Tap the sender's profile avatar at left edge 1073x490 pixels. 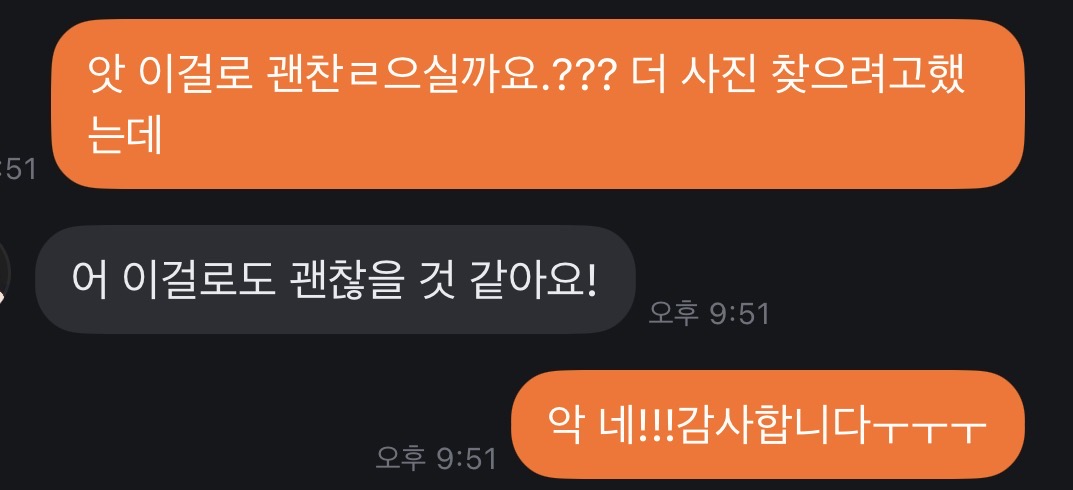tap(4, 274)
